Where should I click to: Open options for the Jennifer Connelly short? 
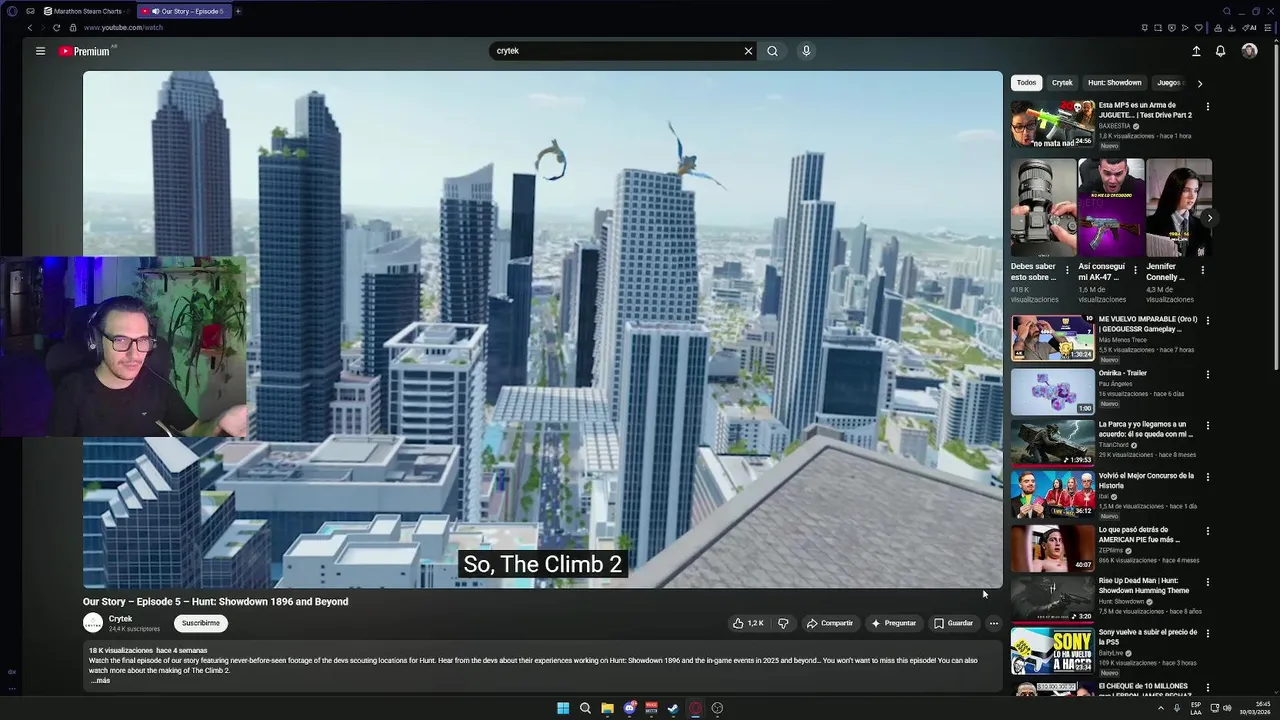point(1202,270)
